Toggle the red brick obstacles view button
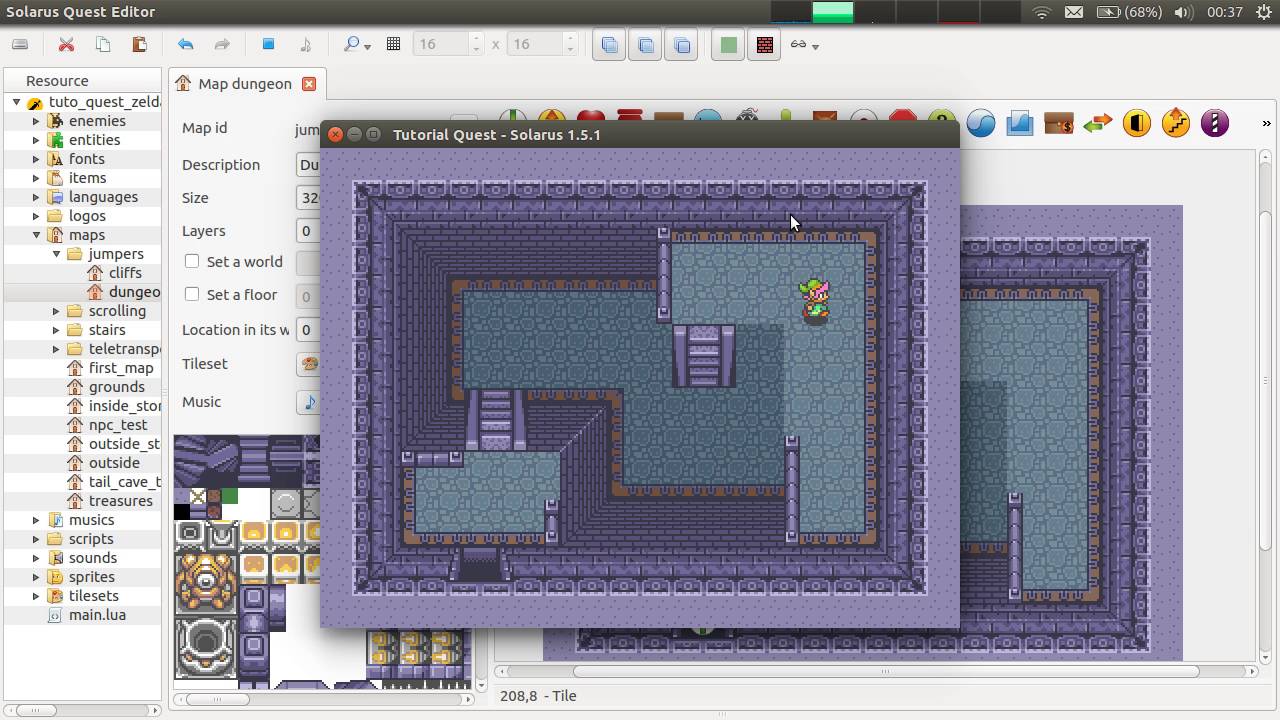Viewport: 1280px width, 720px height. pos(764,45)
